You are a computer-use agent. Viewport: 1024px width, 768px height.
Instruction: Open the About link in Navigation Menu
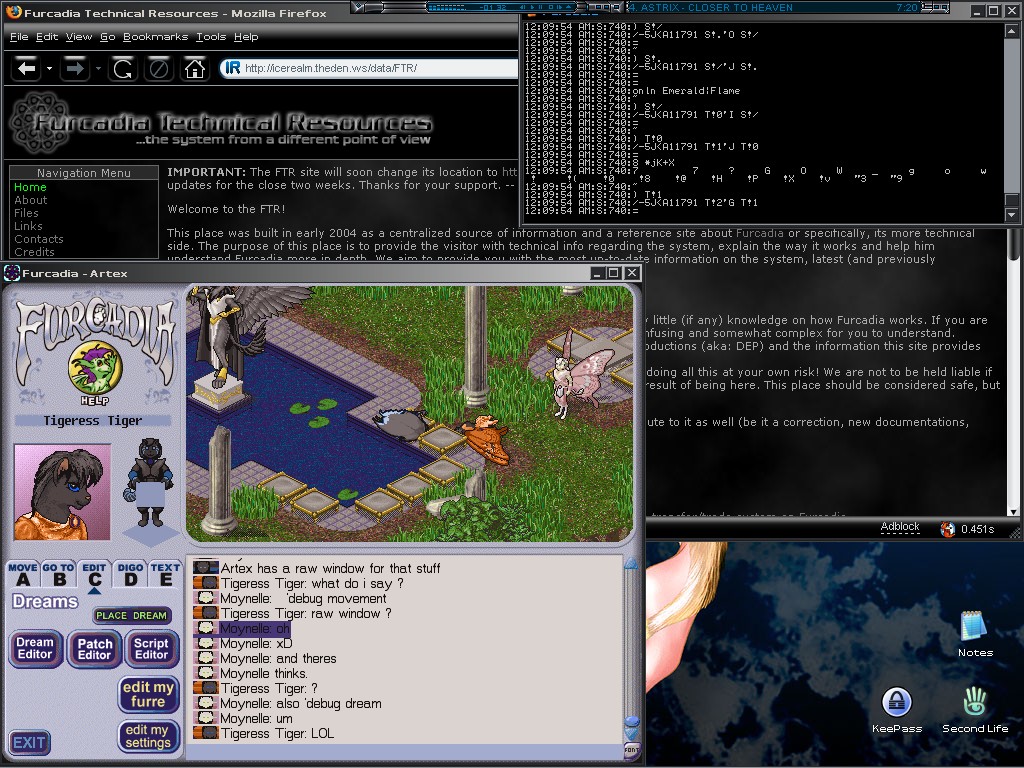(31, 200)
